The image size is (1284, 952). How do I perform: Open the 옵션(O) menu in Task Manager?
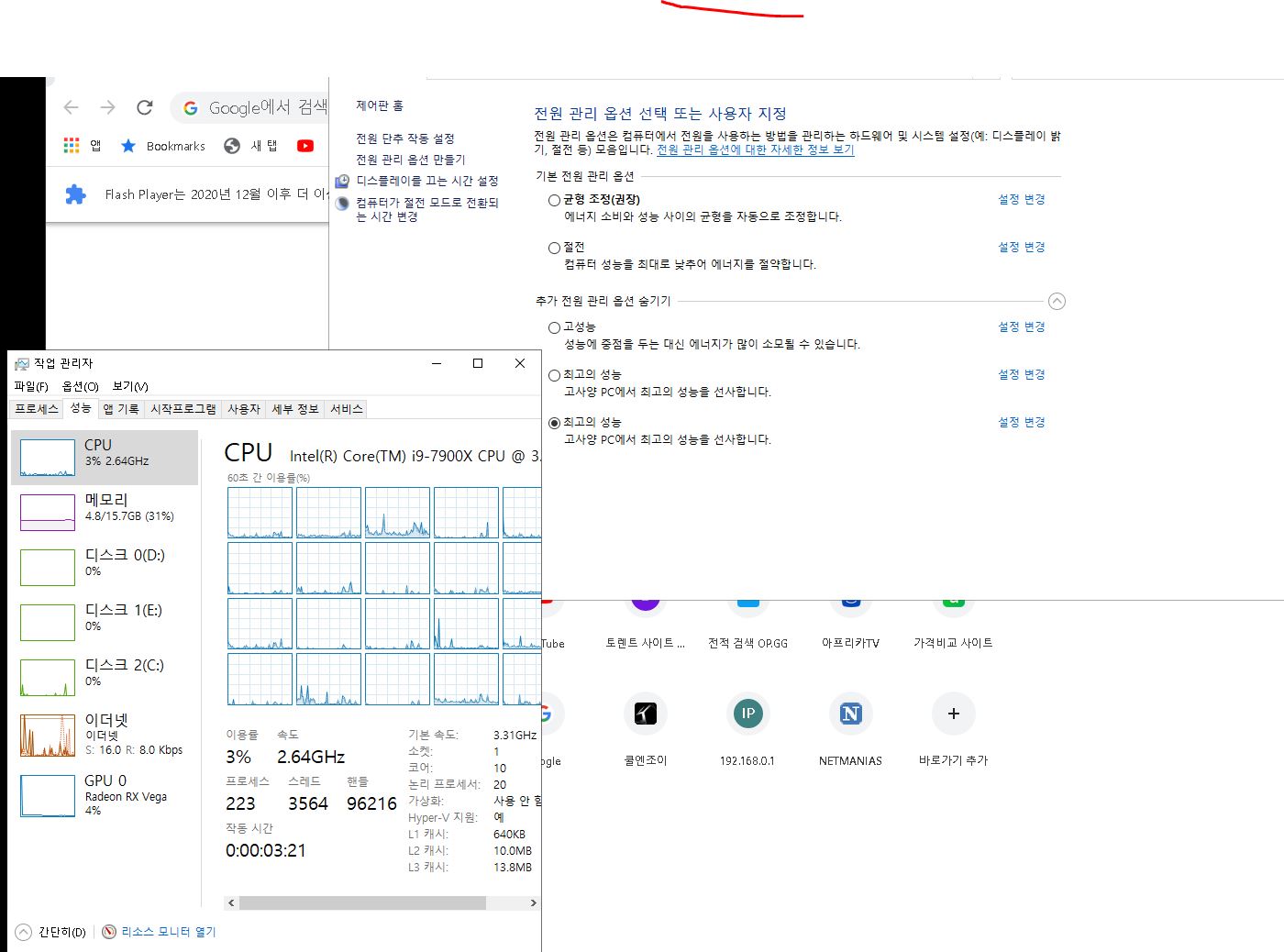tap(81, 386)
